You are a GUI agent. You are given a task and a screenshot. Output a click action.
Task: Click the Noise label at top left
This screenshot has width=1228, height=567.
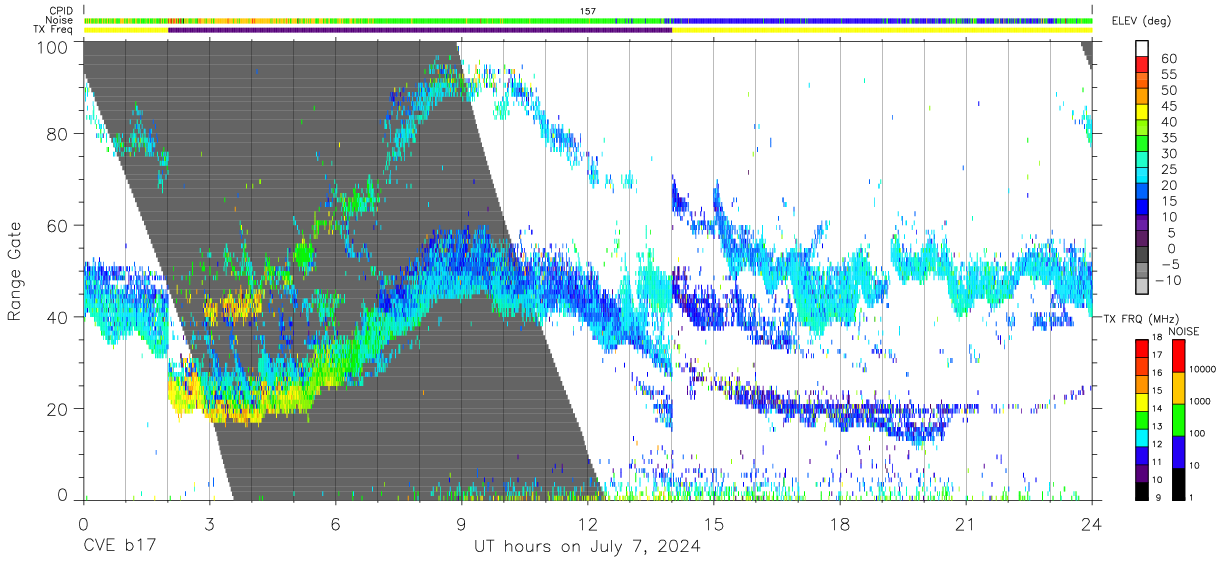61,20
